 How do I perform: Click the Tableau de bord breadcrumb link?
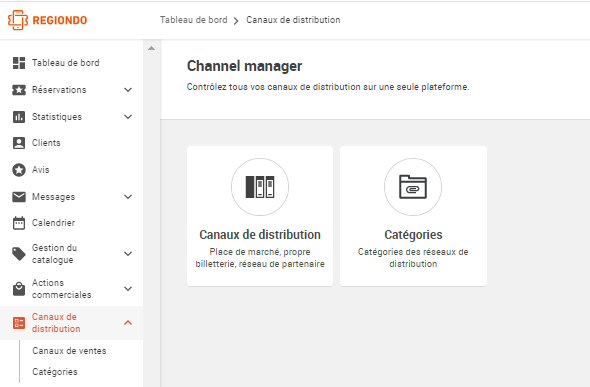[193, 20]
